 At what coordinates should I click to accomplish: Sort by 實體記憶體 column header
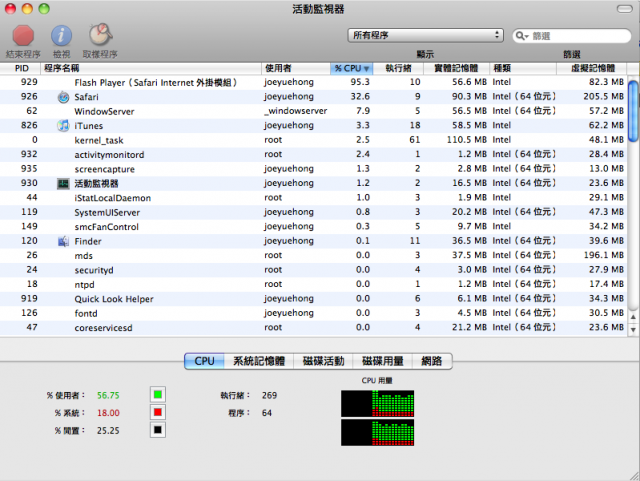point(456,68)
